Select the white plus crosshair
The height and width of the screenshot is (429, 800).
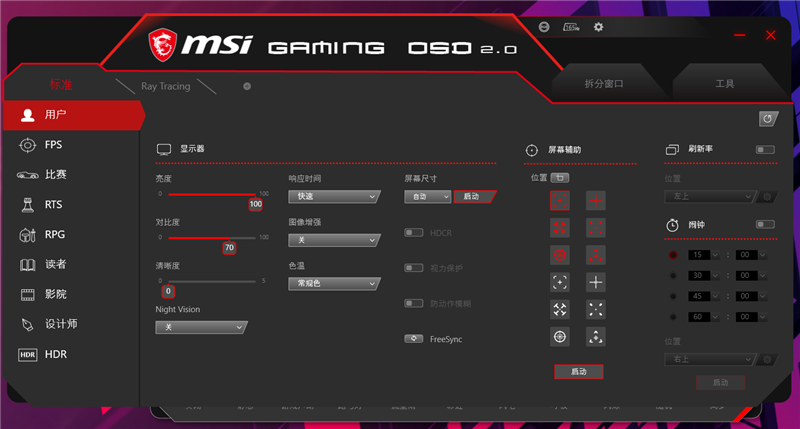click(x=595, y=282)
